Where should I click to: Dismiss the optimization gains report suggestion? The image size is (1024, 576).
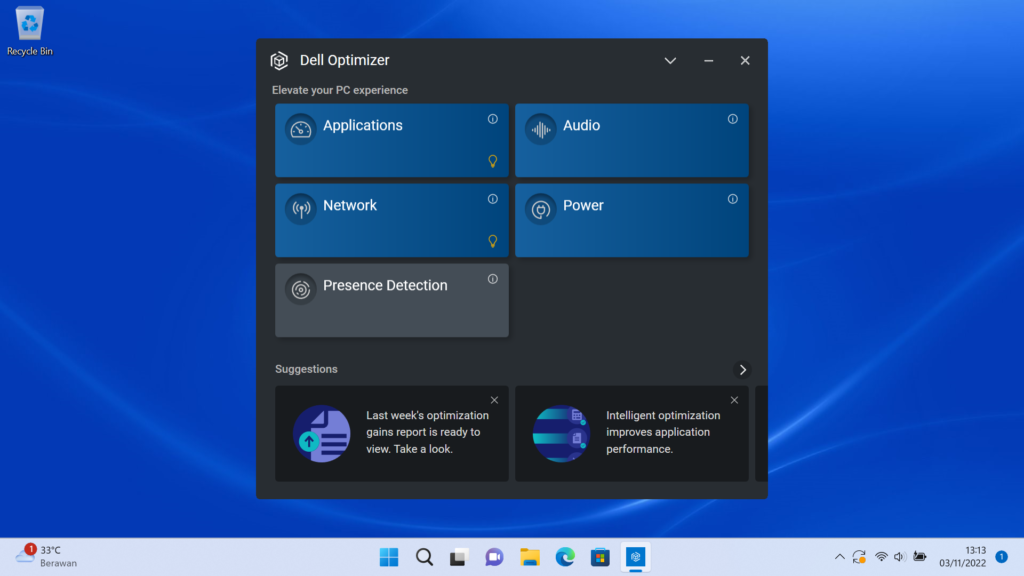pyautogui.click(x=494, y=400)
